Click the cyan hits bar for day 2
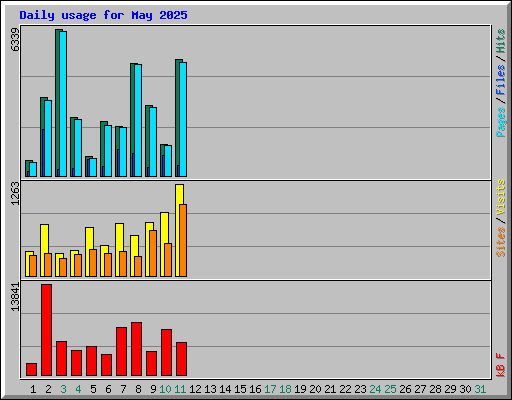The width and height of the screenshot is (512, 400). (48, 139)
